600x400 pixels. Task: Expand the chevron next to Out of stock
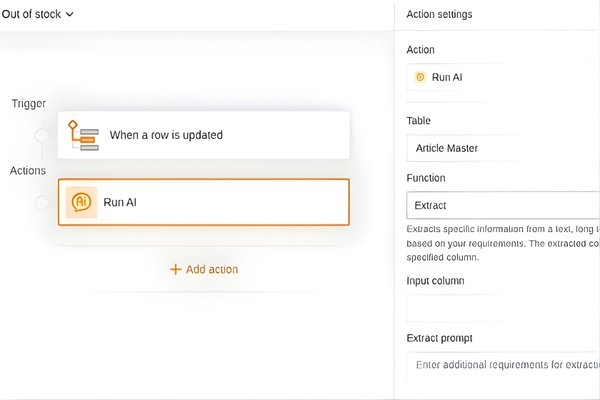pos(68,14)
